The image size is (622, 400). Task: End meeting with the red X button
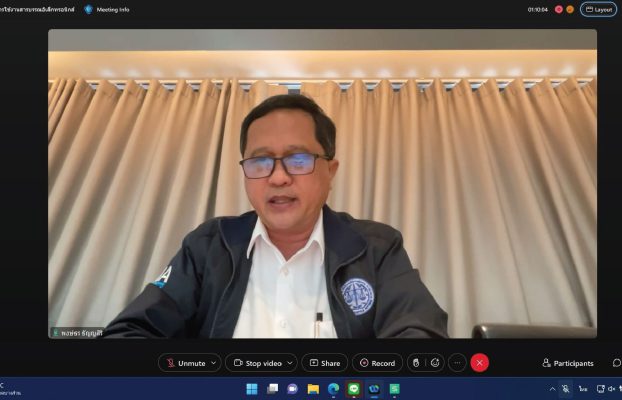click(x=480, y=363)
